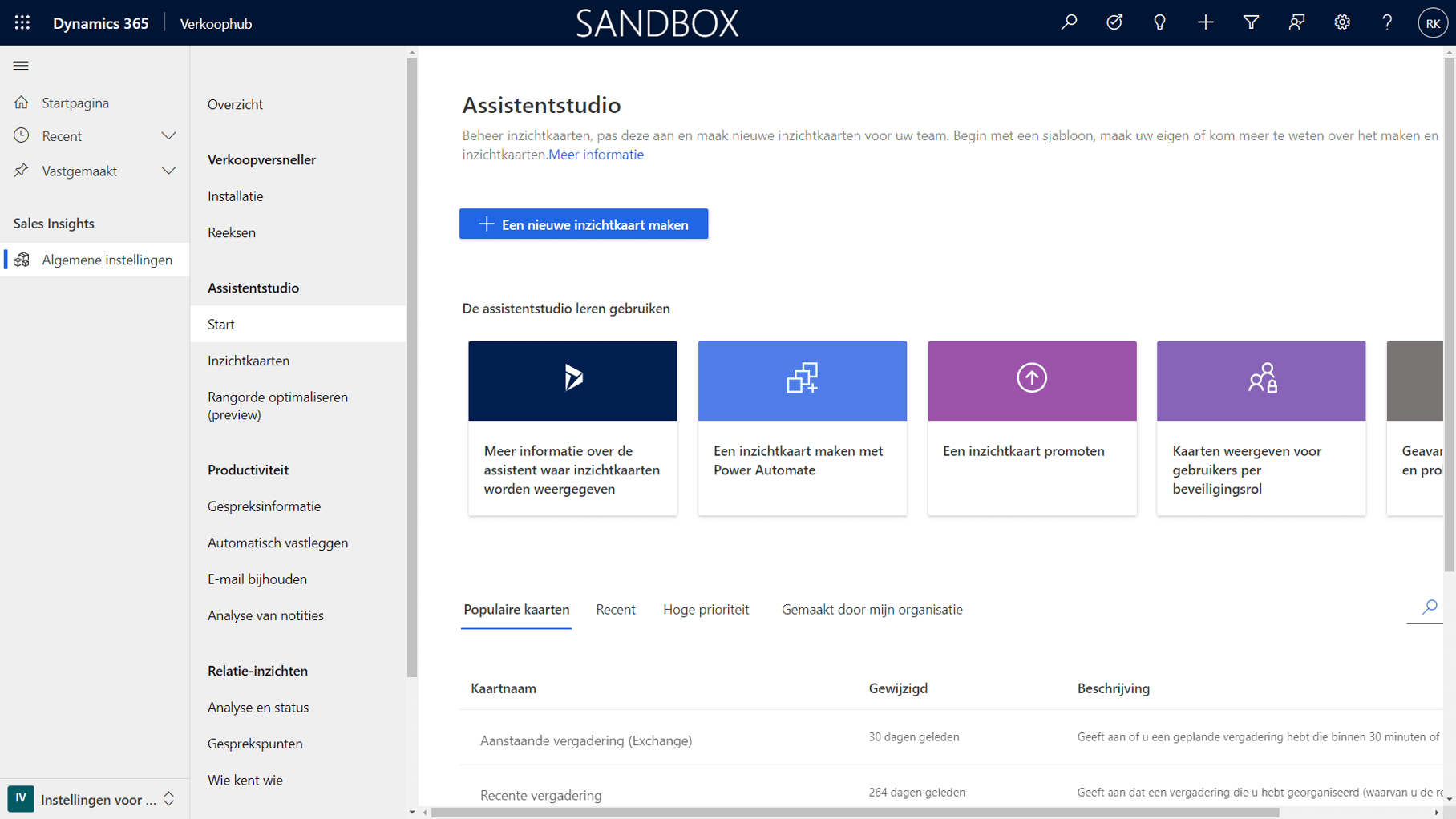Select Start under Assistentstudio
This screenshot has height=819, width=1456.
coord(298,324)
